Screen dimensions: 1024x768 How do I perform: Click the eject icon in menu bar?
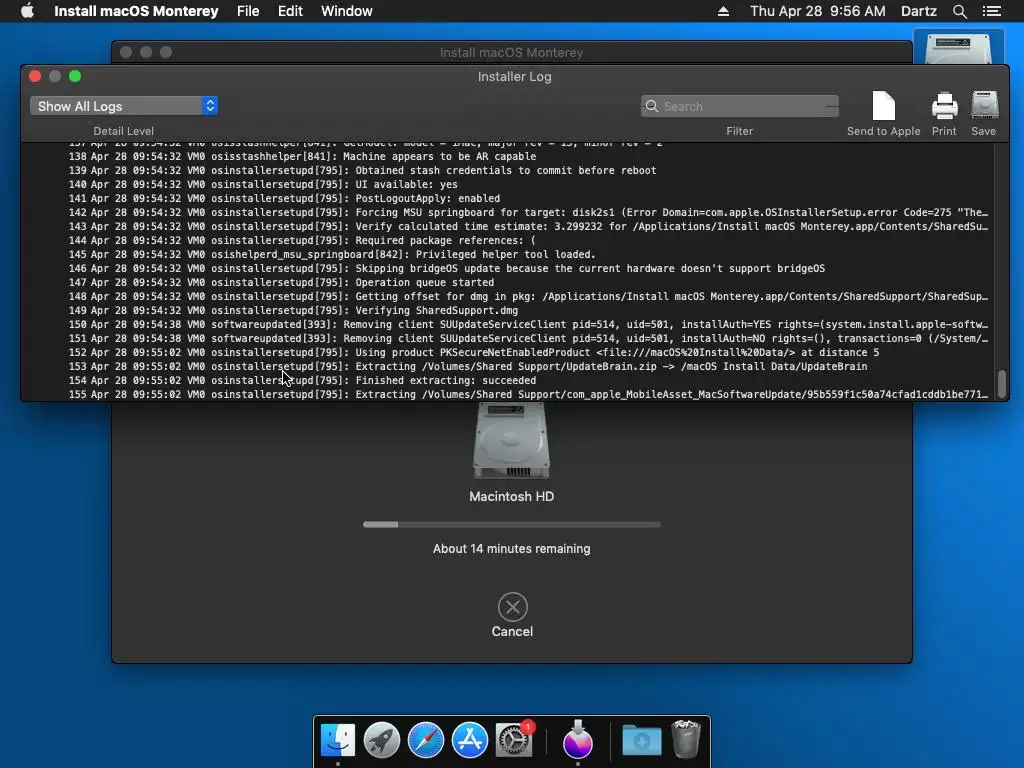(x=723, y=11)
